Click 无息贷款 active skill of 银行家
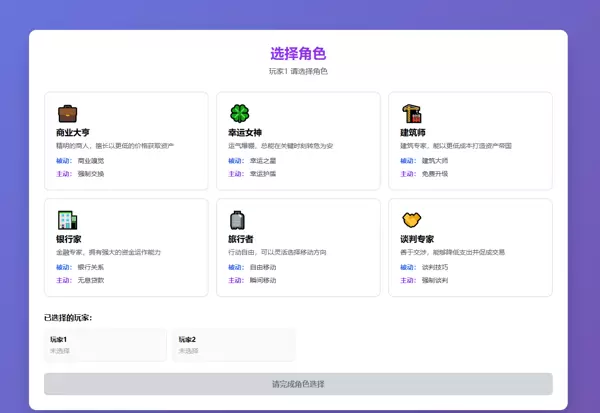The image size is (600, 413). click(91, 280)
